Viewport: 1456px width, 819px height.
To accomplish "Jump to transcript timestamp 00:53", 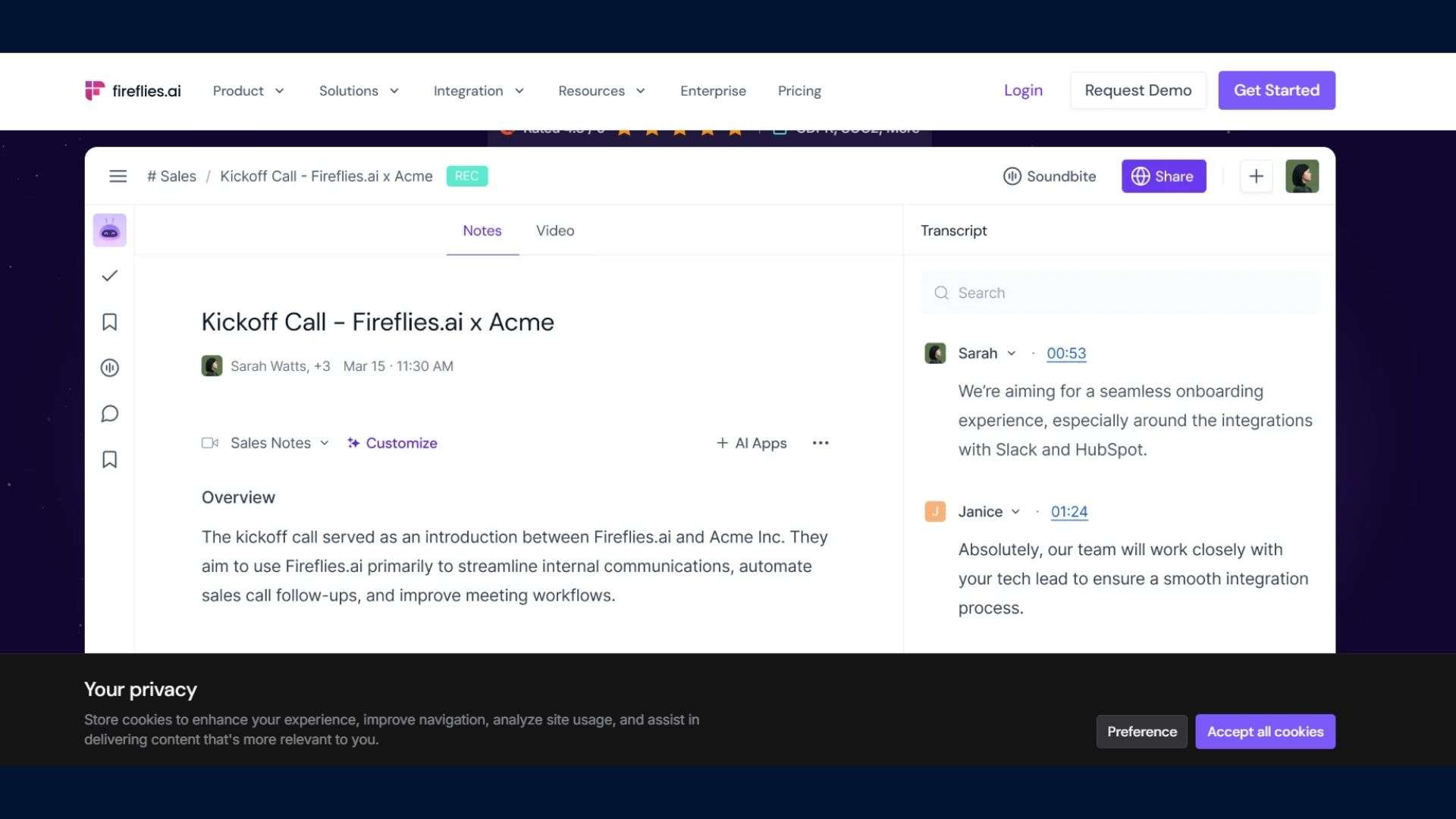I will pyautogui.click(x=1066, y=353).
